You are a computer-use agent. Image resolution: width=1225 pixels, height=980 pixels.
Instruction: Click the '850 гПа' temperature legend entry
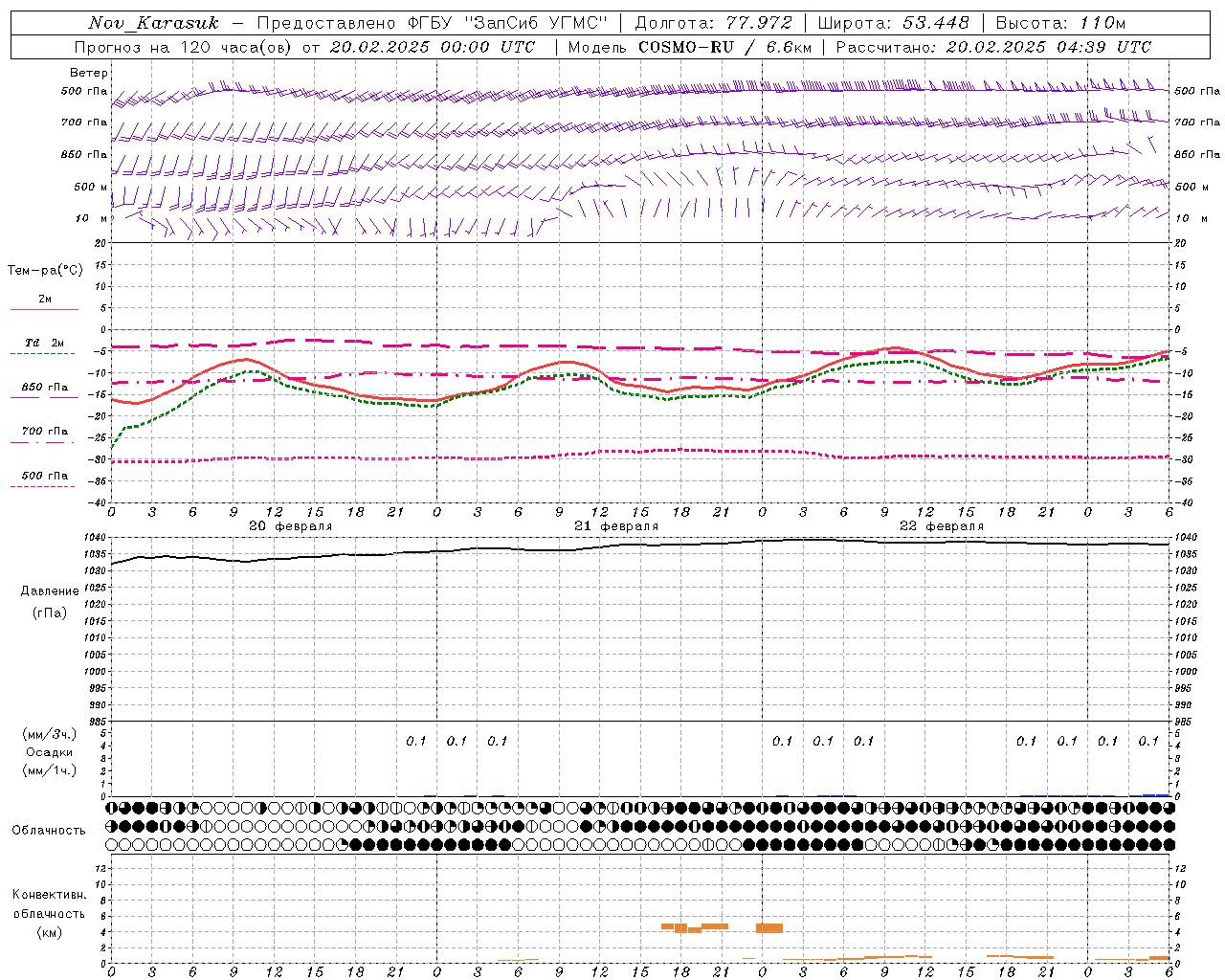coord(45,388)
